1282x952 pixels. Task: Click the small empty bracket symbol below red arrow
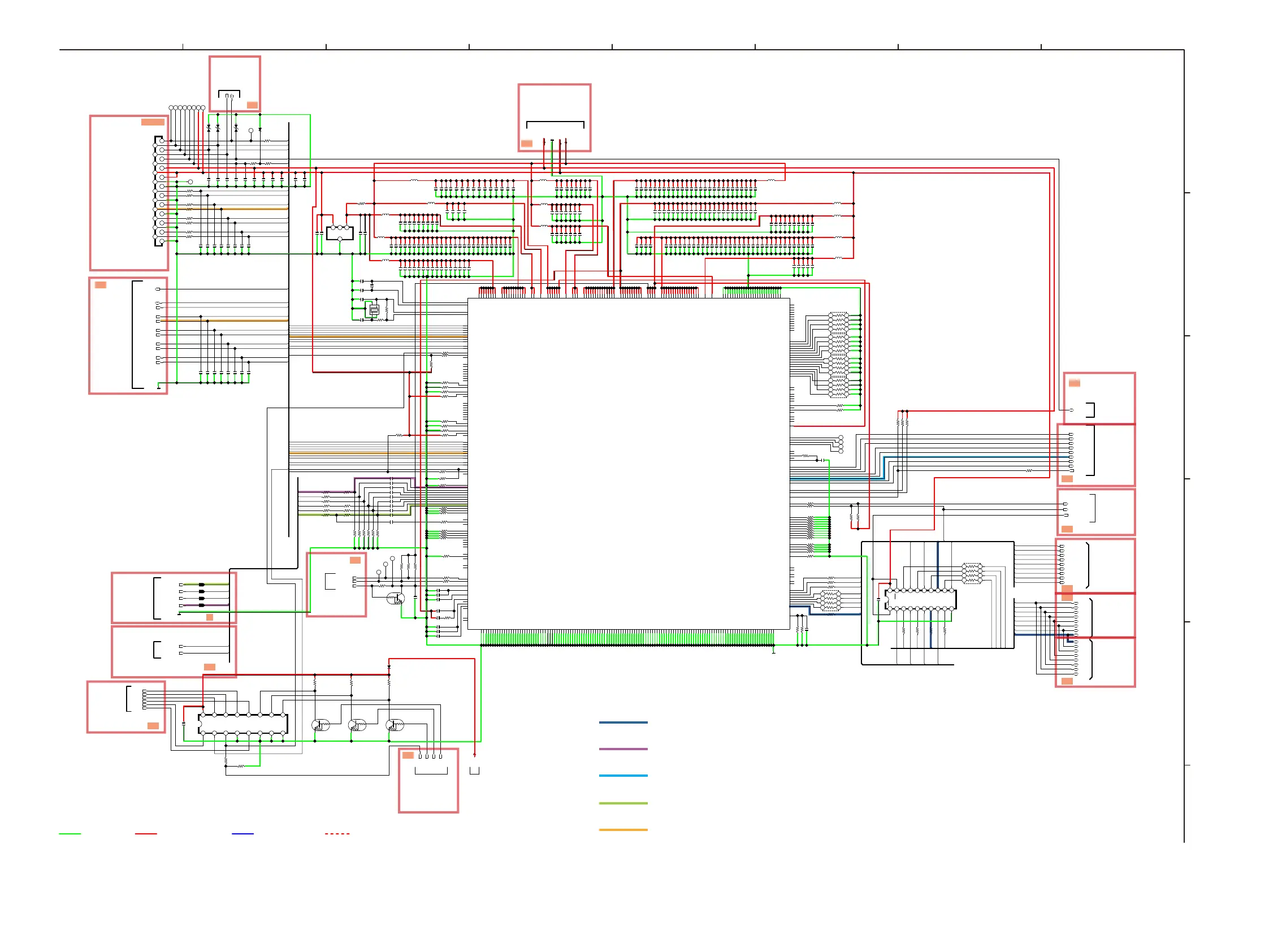point(474,771)
